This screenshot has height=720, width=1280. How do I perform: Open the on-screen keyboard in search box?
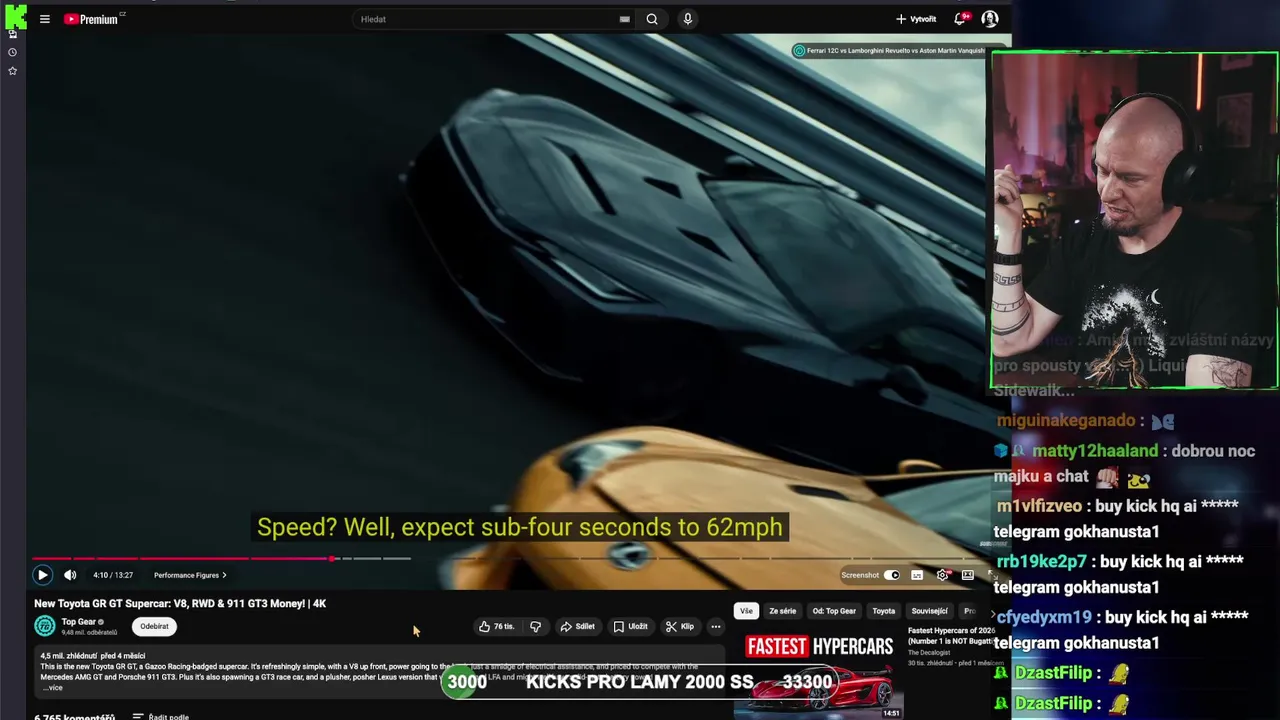pyautogui.click(x=624, y=19)
